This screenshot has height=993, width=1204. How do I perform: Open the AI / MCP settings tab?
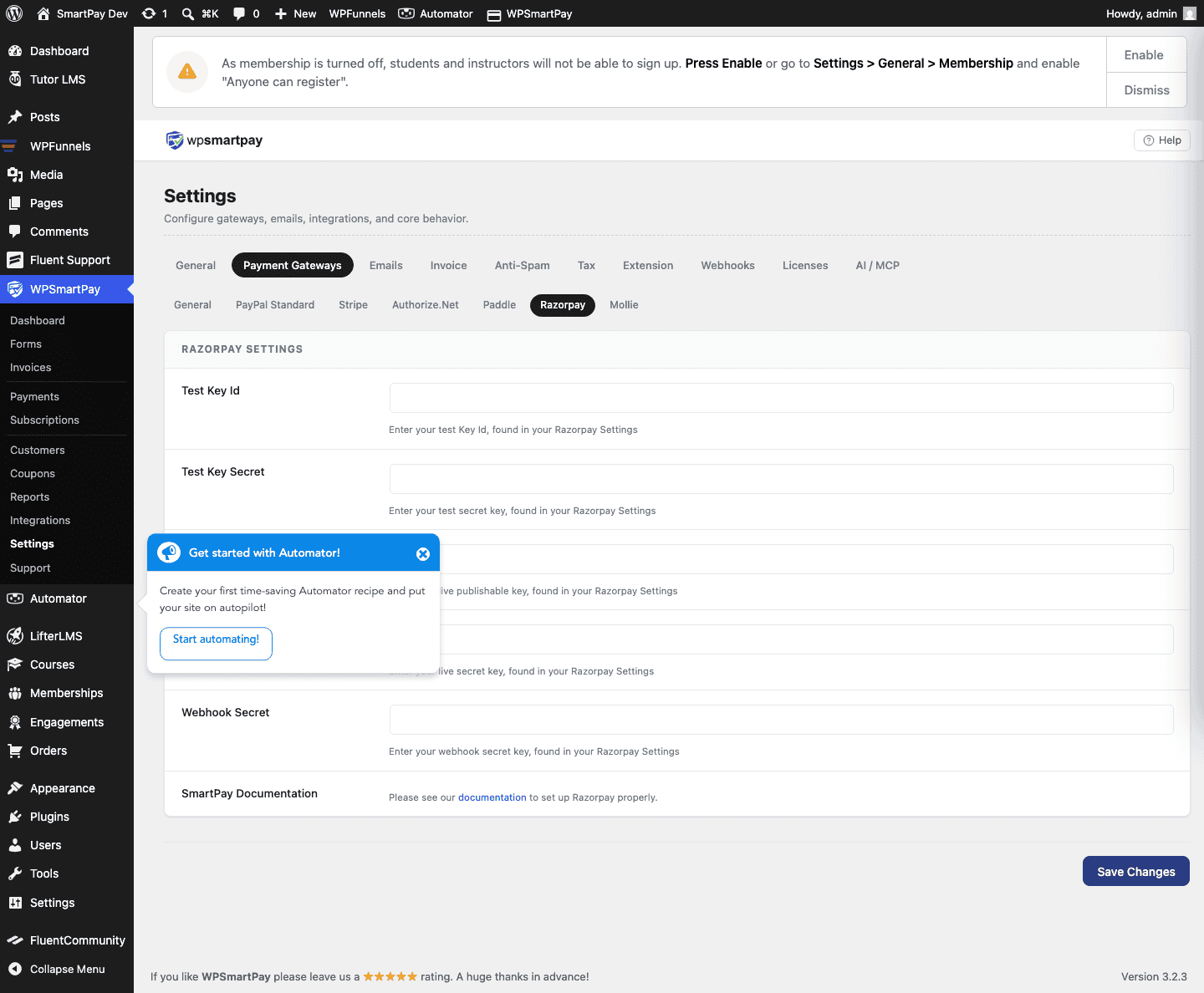878,265
